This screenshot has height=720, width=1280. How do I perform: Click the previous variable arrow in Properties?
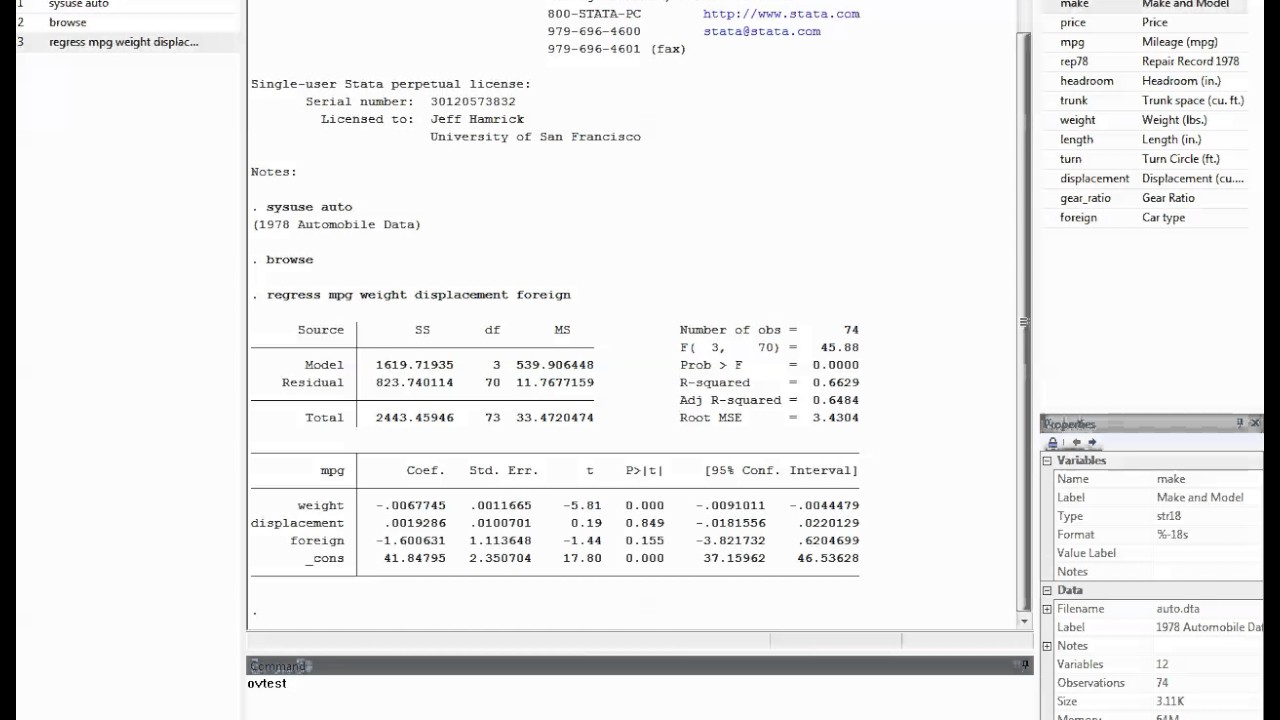pyautogui.click(x=1076, y=442)
